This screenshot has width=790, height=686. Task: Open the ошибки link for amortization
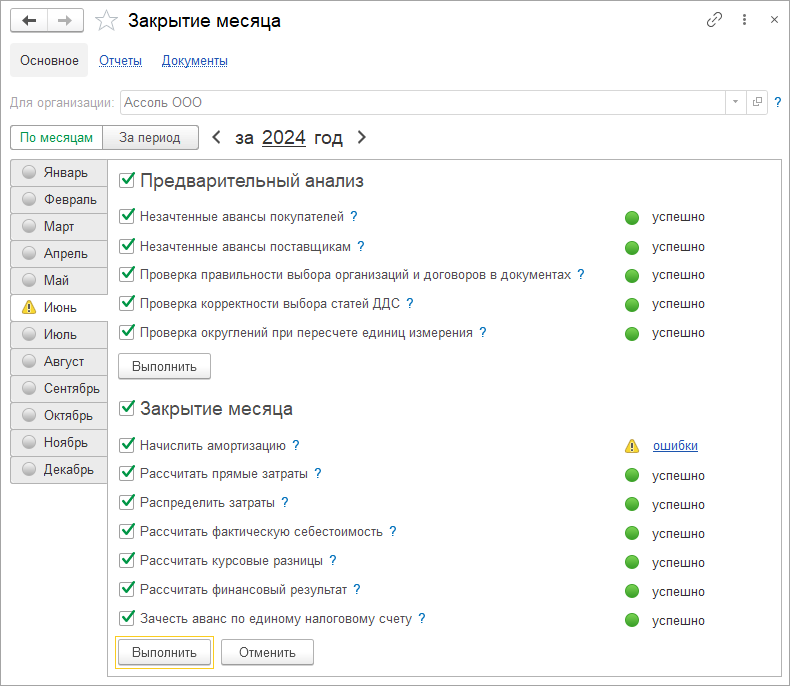point(675,446)
